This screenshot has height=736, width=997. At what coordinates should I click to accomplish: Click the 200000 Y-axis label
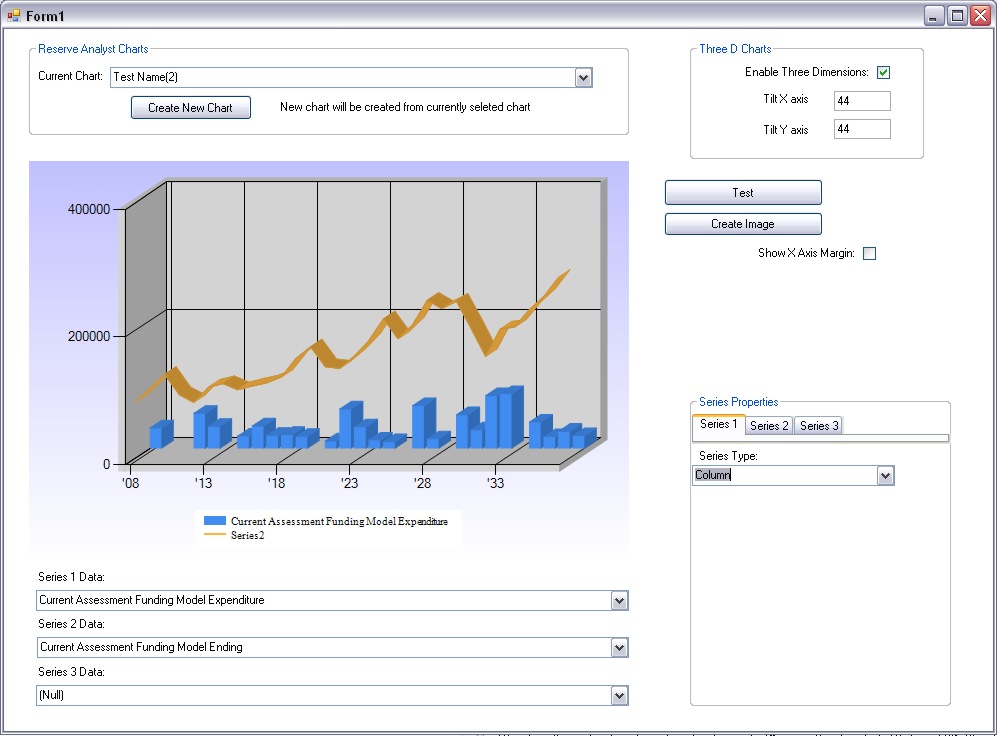pyautogui.click(x=89, y=336)
